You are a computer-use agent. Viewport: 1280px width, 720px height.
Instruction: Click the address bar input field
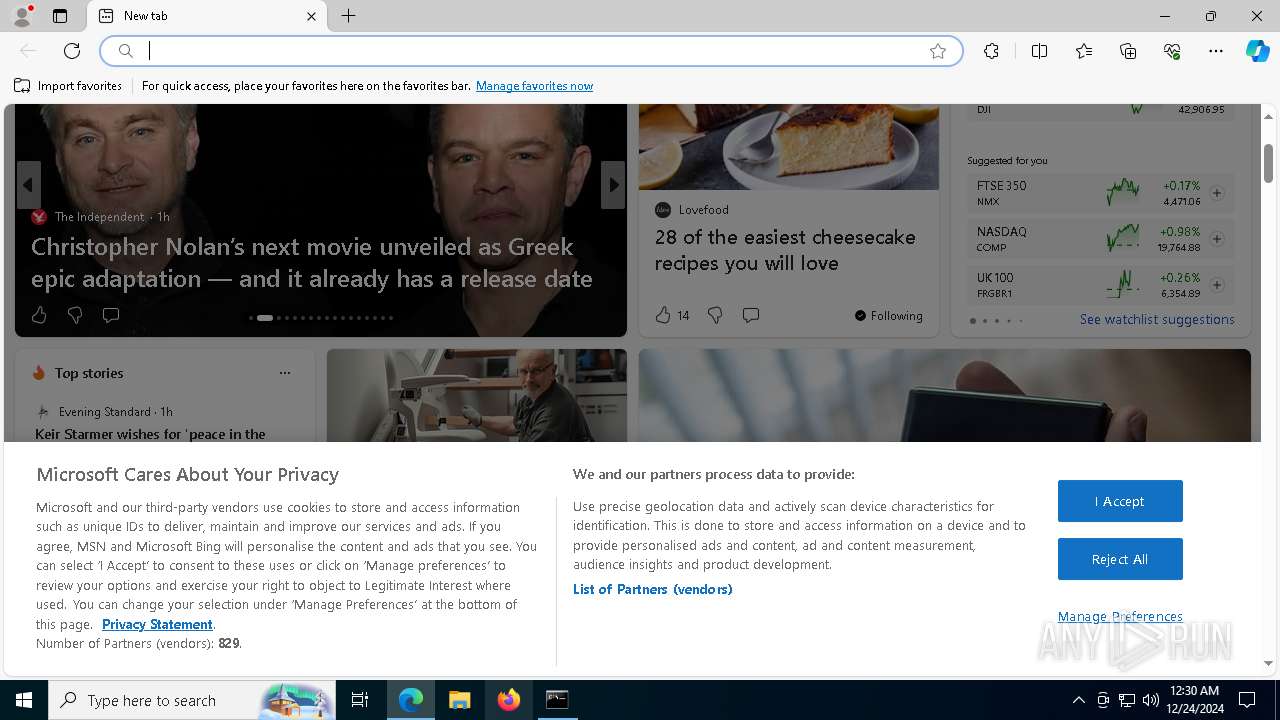pyautogui.click(x=530, y=51)
